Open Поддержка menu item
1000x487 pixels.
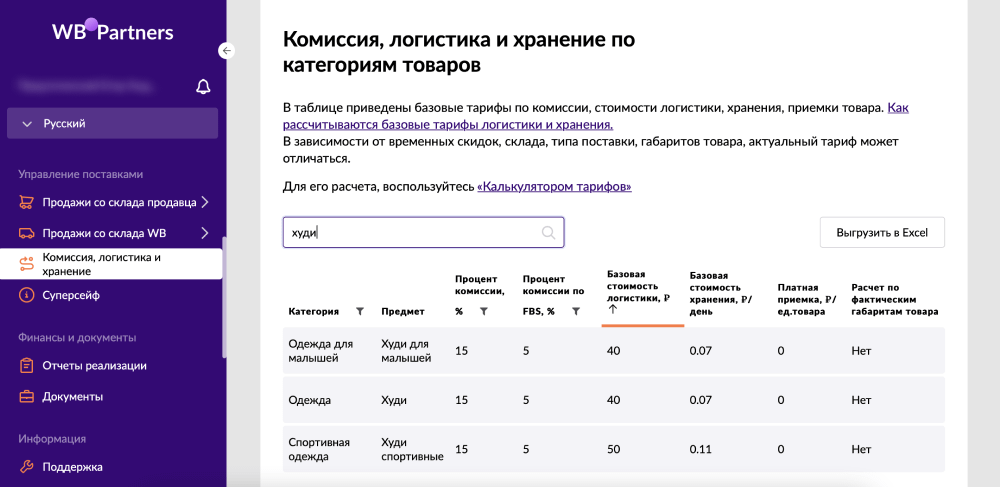pyautogui.click(x=73, y=467)
